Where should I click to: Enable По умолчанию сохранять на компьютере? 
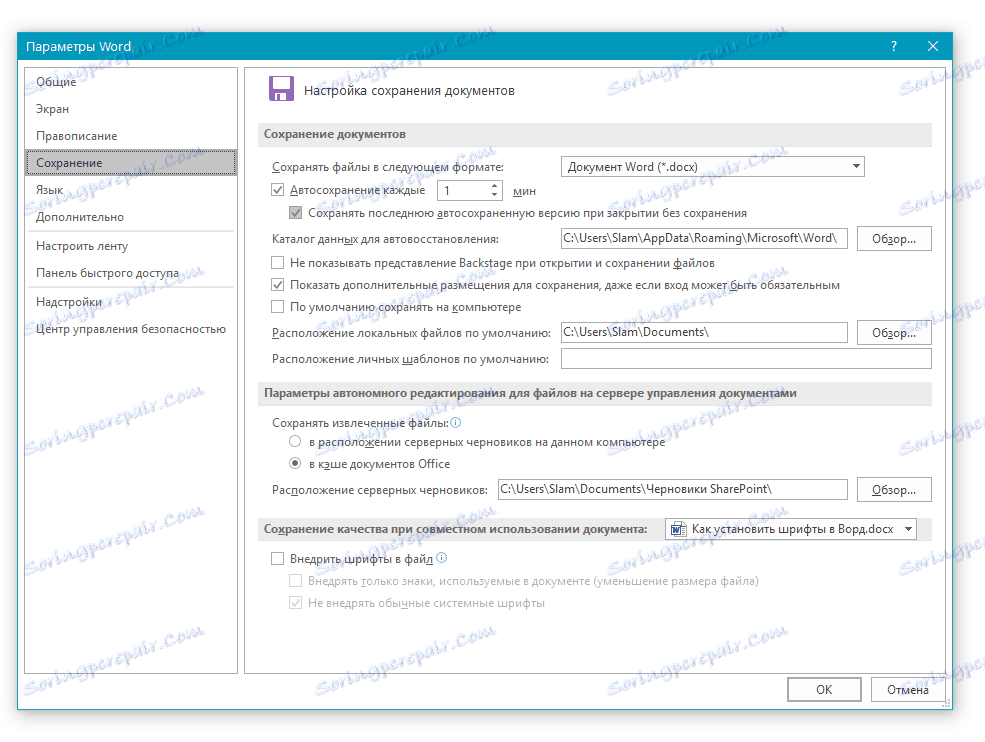pos(277,307)
